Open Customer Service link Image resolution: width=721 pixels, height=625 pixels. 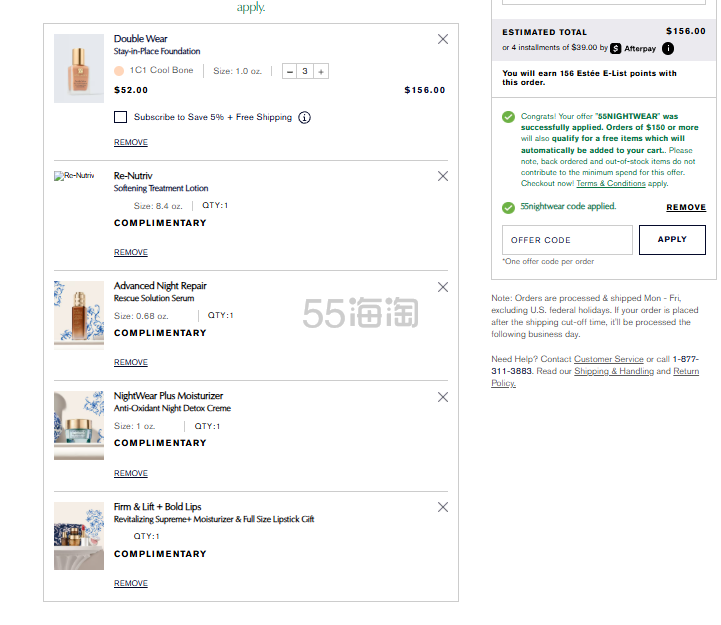pos(608,359)
